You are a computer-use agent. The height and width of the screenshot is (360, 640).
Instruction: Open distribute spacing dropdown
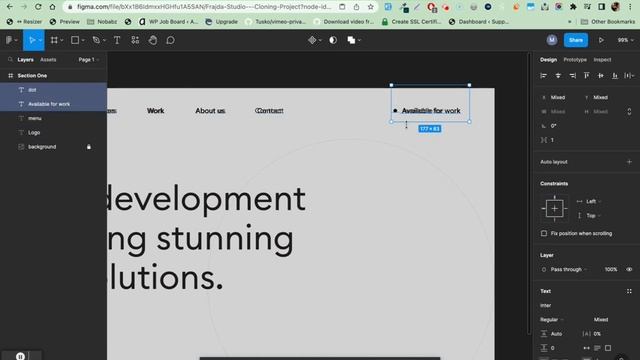tap(629, 76)
